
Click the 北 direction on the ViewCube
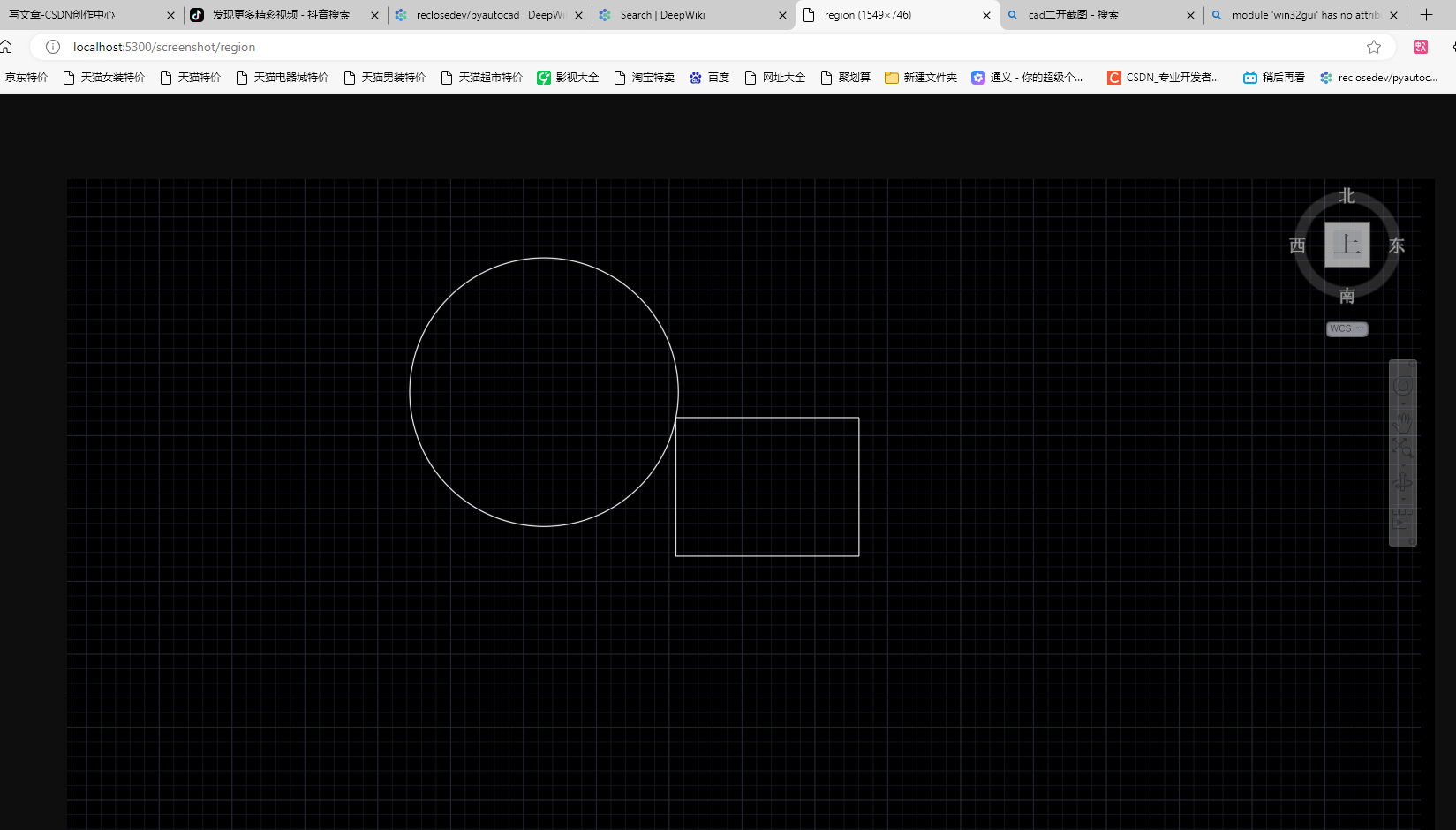tap(1346, 195)
